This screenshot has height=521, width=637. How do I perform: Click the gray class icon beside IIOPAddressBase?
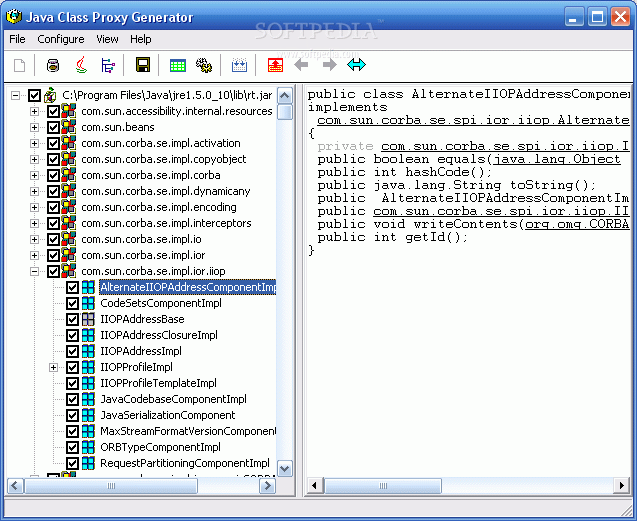88,319
